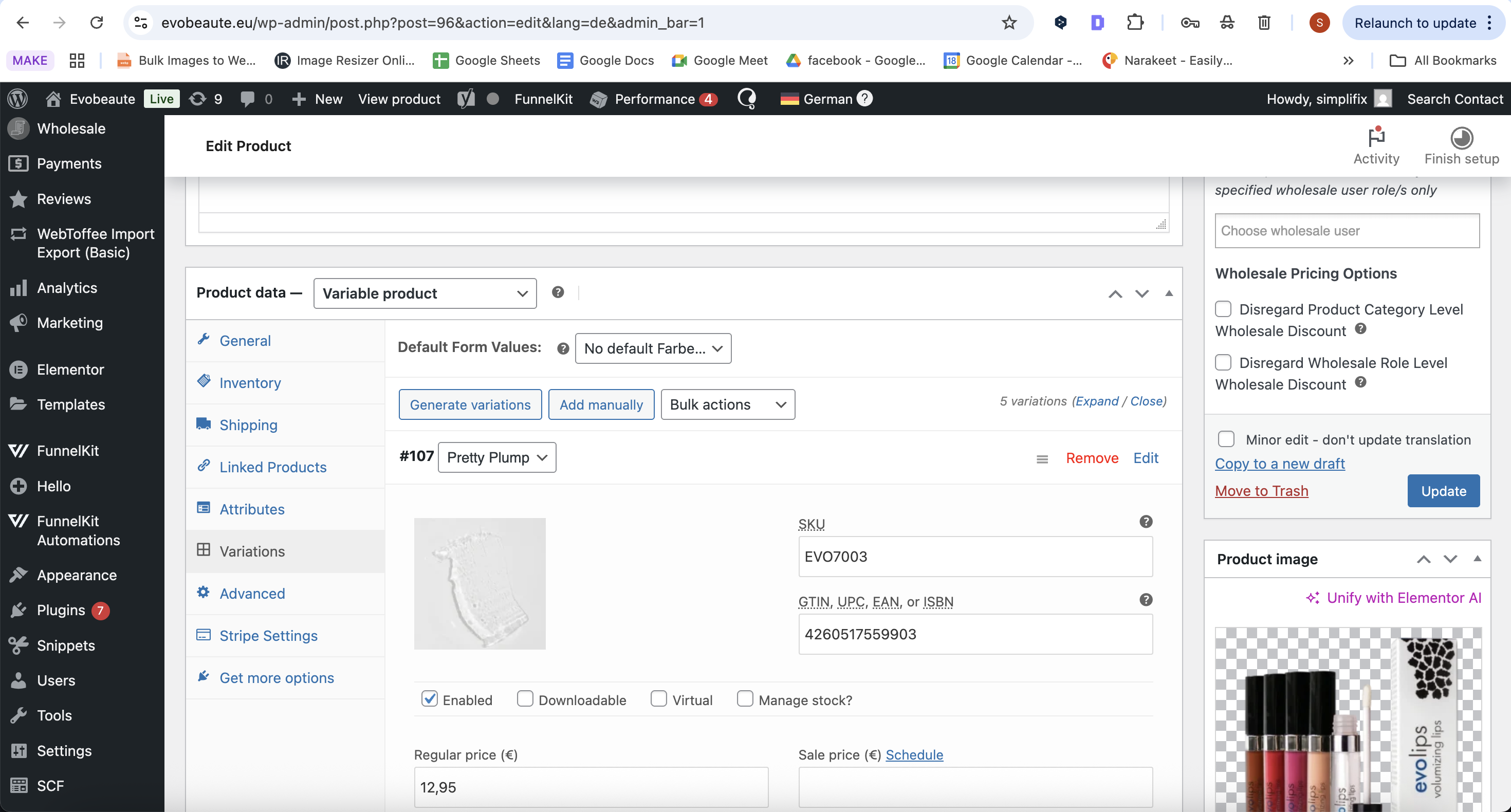Click the Move to Trash link
Image resolution: width=1511 pixels, height=812 pixels.
tap(1261, 491)
